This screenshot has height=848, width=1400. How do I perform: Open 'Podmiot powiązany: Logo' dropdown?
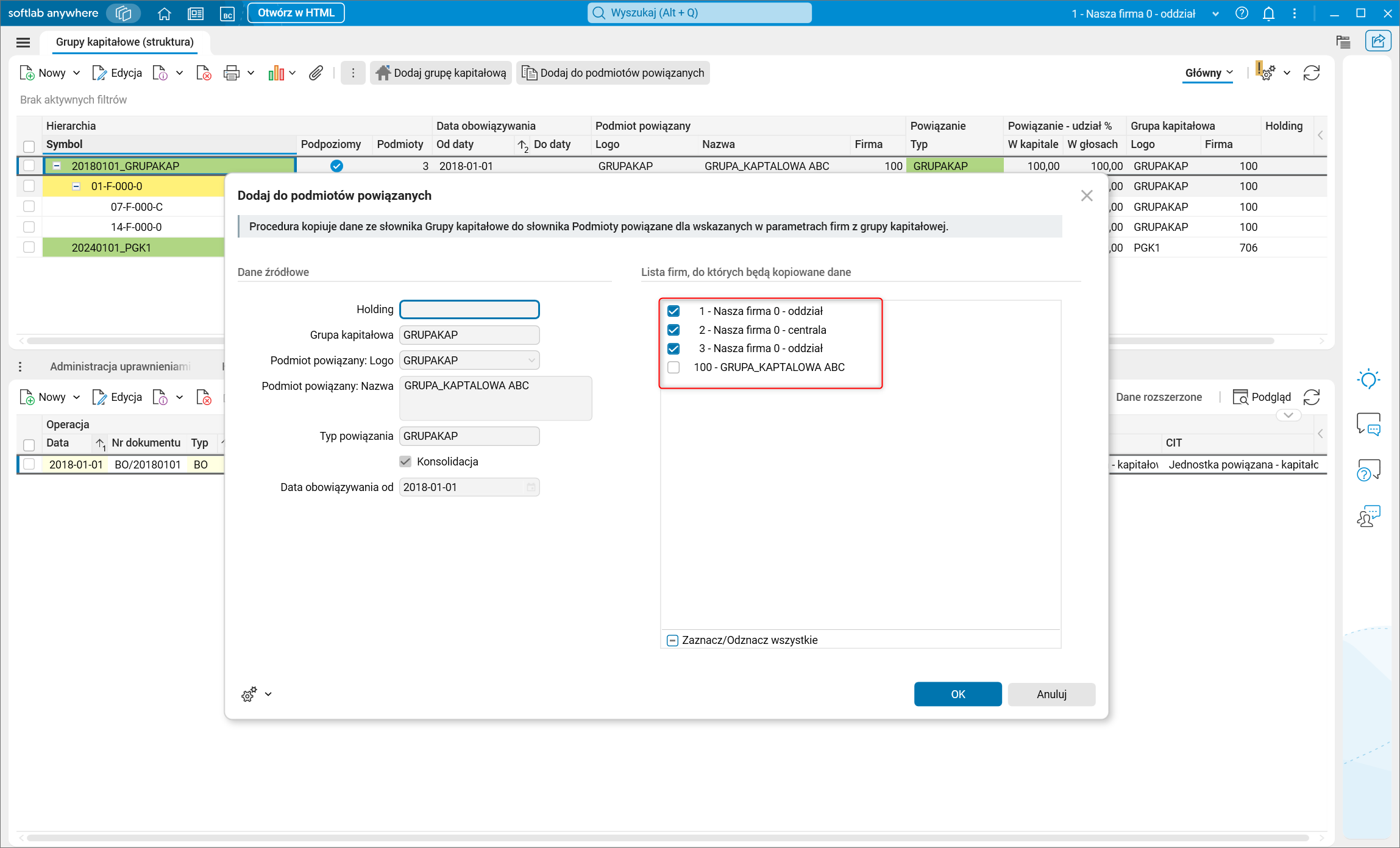tap(531, 361)
